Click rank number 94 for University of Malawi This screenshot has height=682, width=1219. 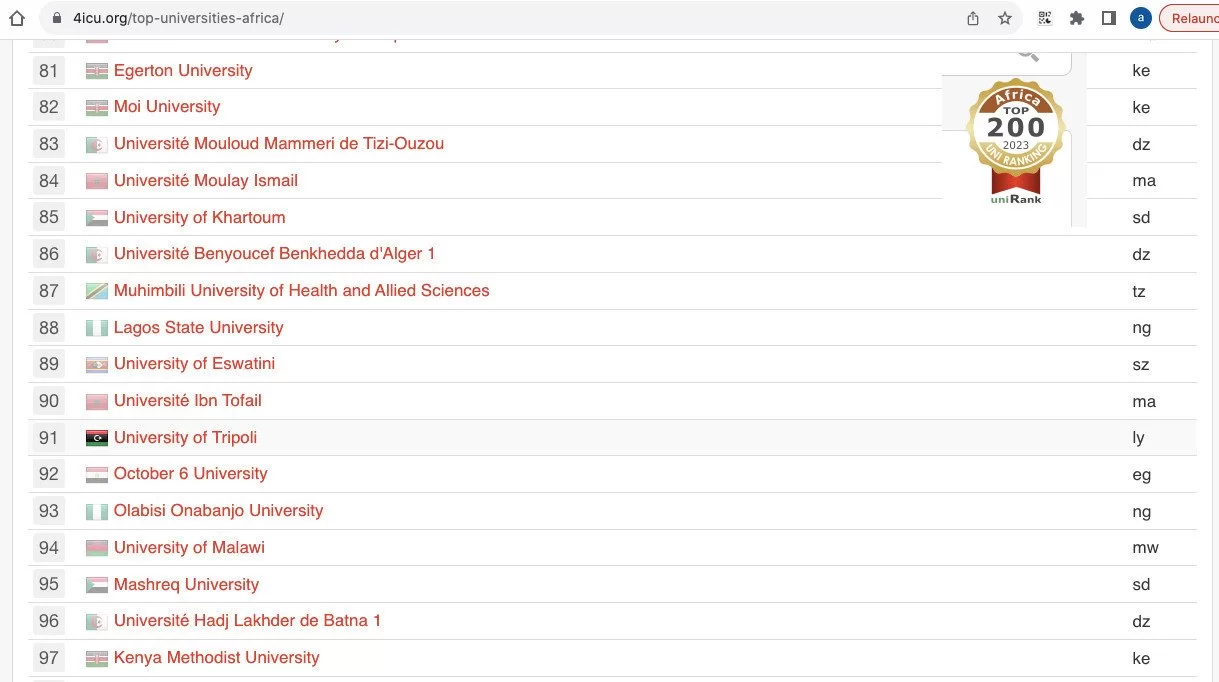49,548
